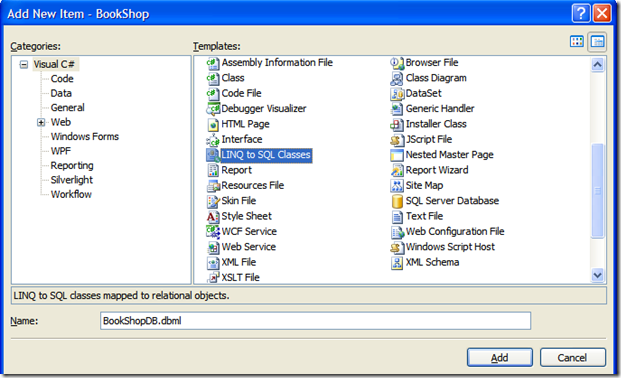The image size is (621, 378).
Task: Select the Web category label
Action: point(61,122)
